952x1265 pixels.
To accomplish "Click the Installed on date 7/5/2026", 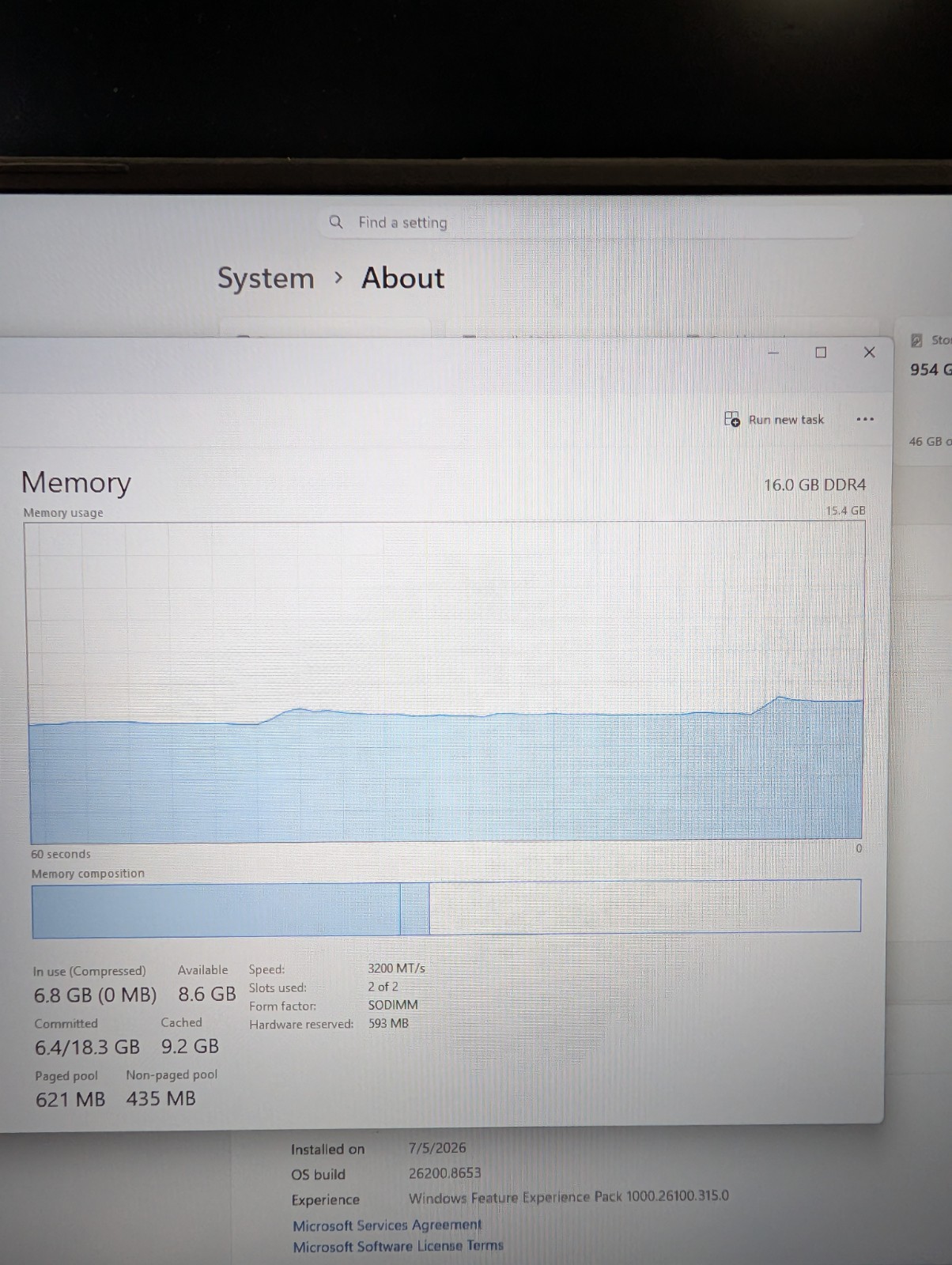I will click(437, 1147).
